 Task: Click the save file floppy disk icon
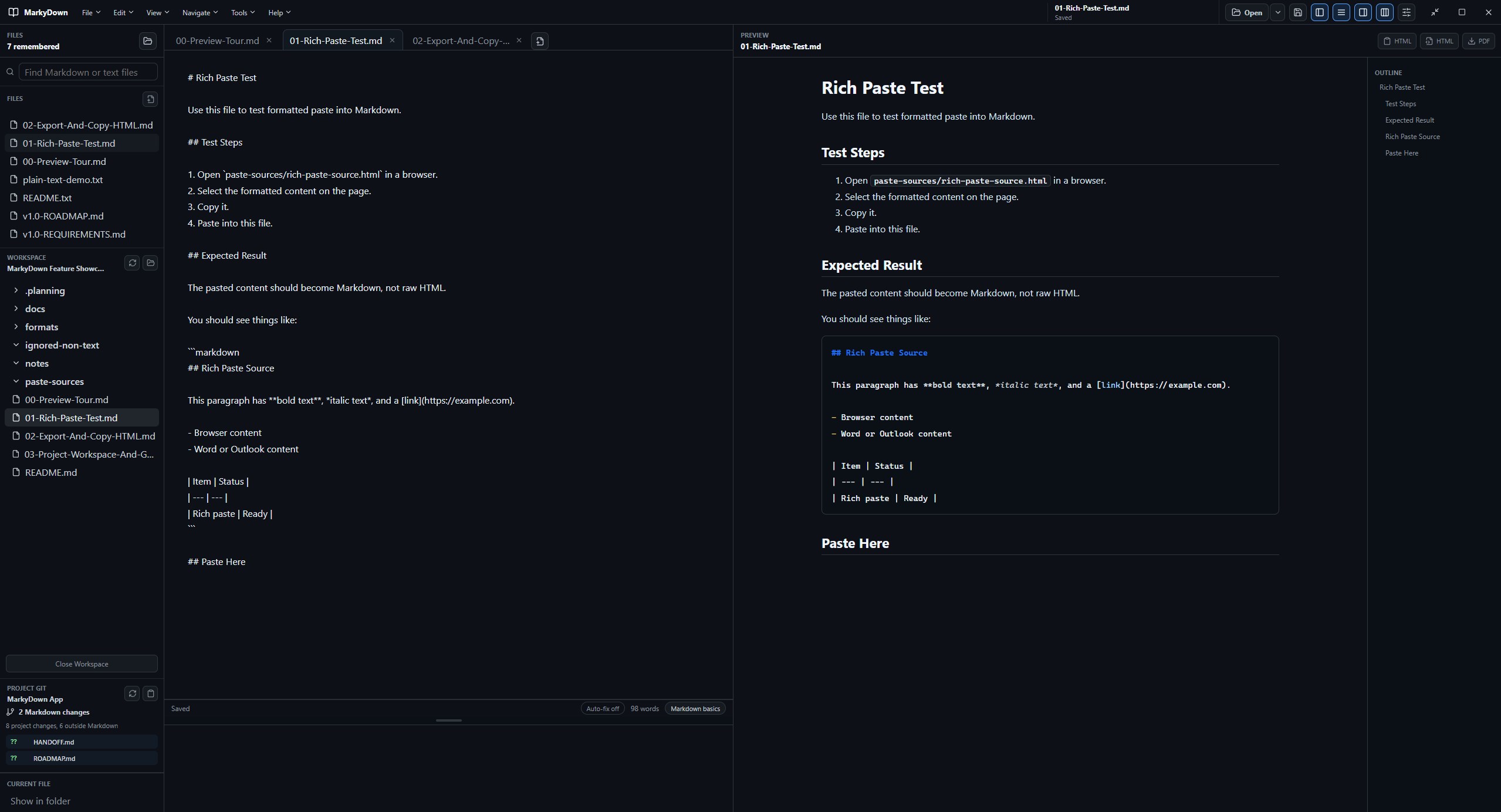click(1298, 12)
